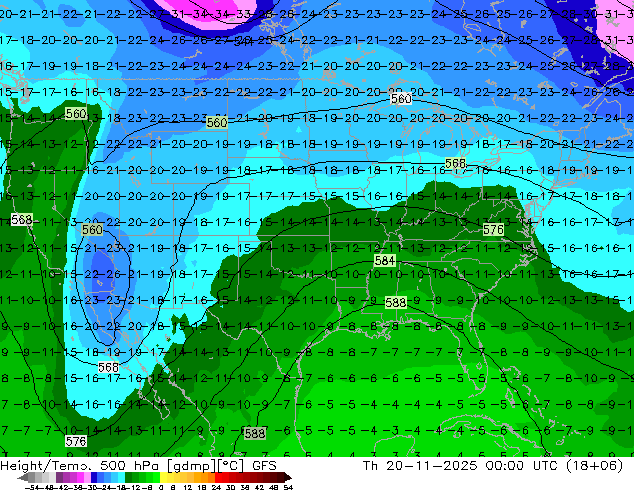Viewport: 634px width, 490px height.
Task: Click the 568 label south of the southwestern low
Action: click(108, 367)
